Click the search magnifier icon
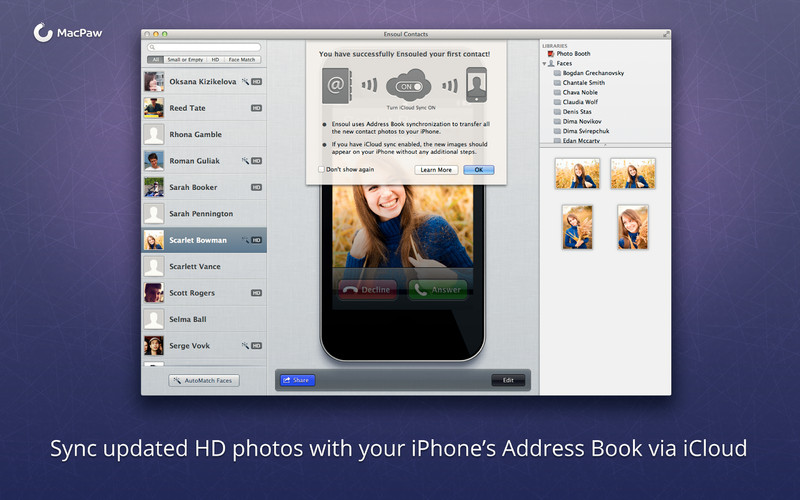The width and height of the screenshot is (800, 500). coord(152,47)
